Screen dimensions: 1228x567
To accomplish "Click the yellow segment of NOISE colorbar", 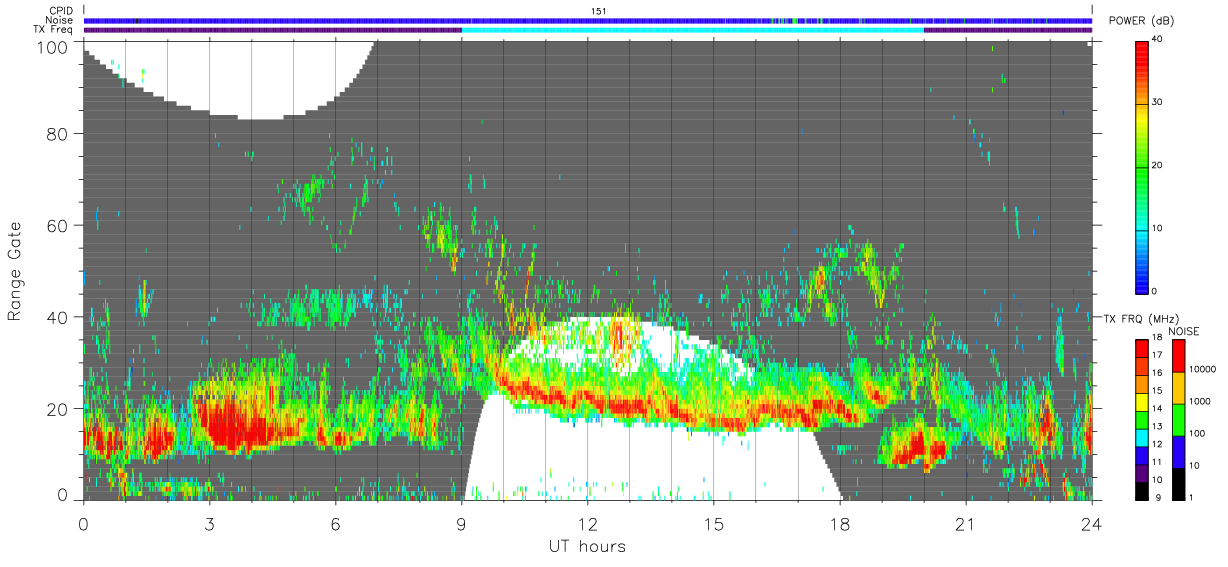I will (1178, 388).
